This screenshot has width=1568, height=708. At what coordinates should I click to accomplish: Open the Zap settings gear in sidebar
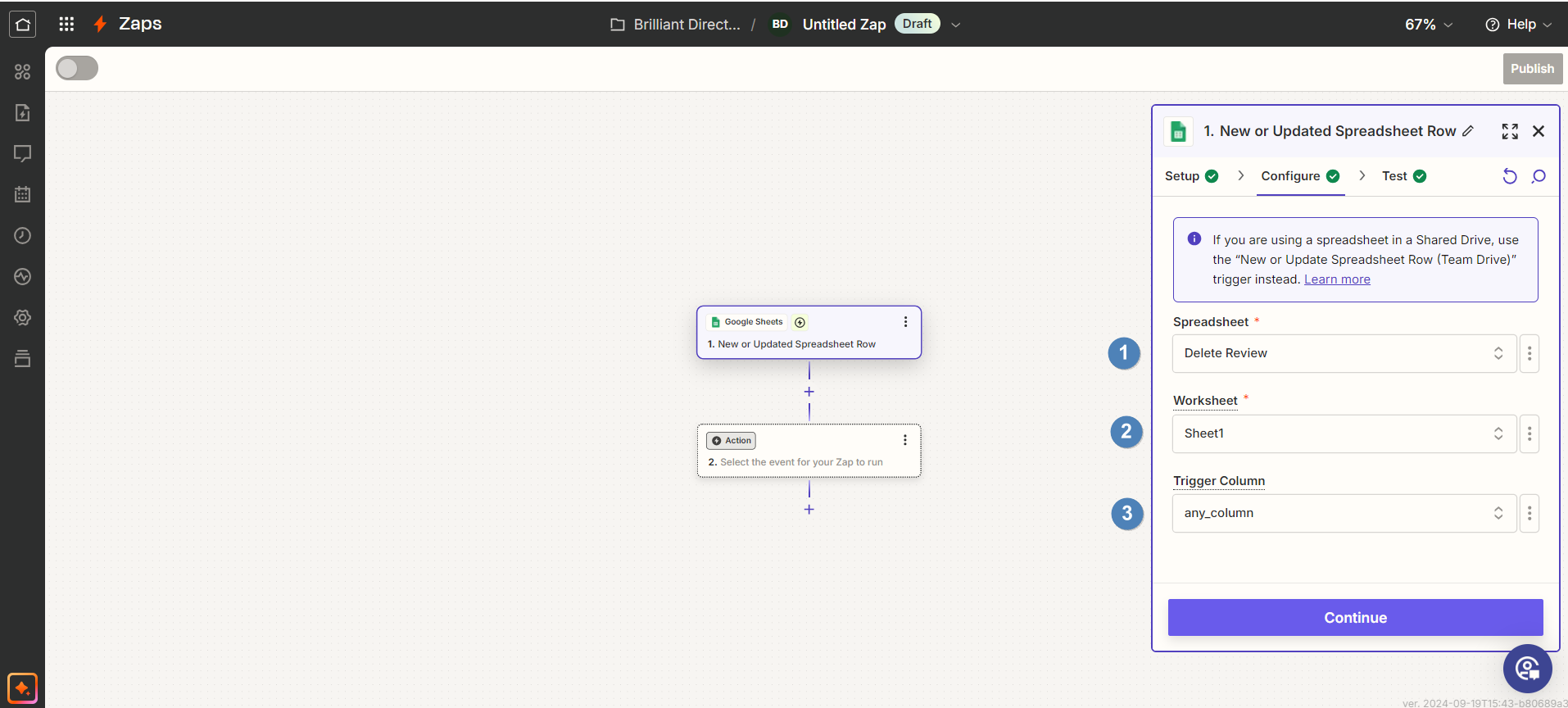click(23, 318)
